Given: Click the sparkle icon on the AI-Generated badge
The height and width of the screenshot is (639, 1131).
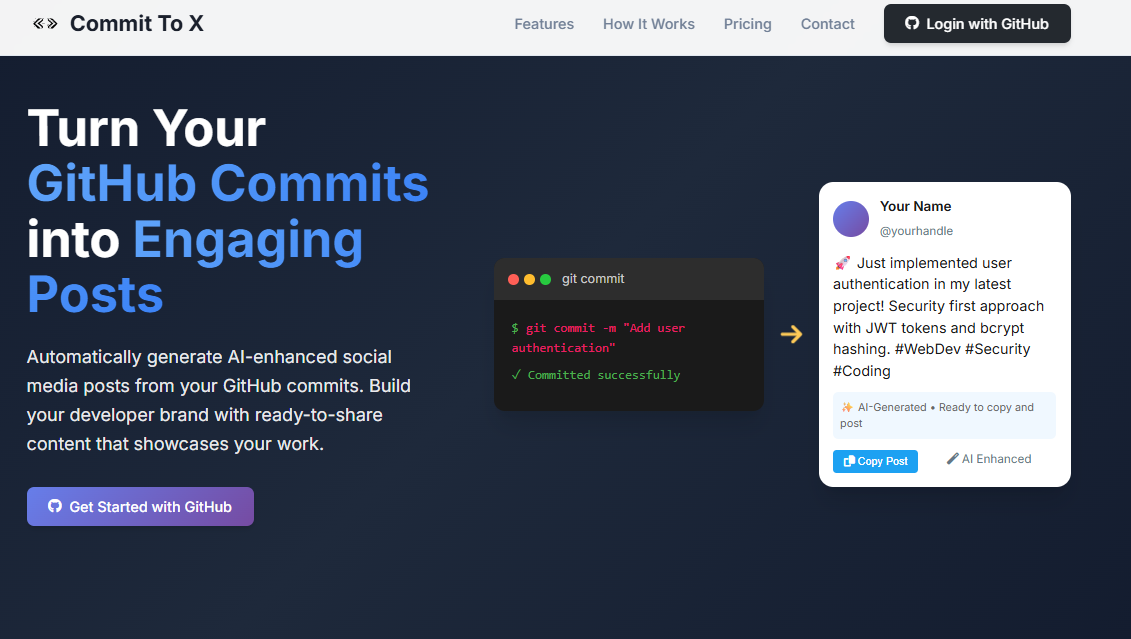Looking at the screenshot, I should pyautogui.click(x=845, y=407).
